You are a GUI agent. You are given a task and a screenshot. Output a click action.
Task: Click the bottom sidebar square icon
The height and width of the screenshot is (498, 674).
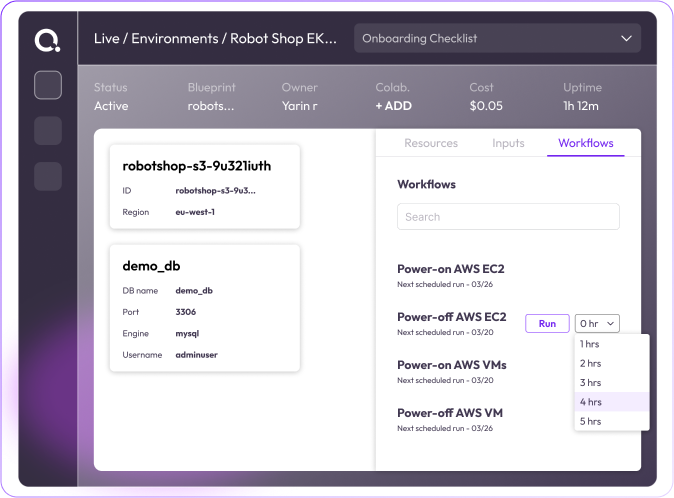pyautogui.click(x=48, y=177)
